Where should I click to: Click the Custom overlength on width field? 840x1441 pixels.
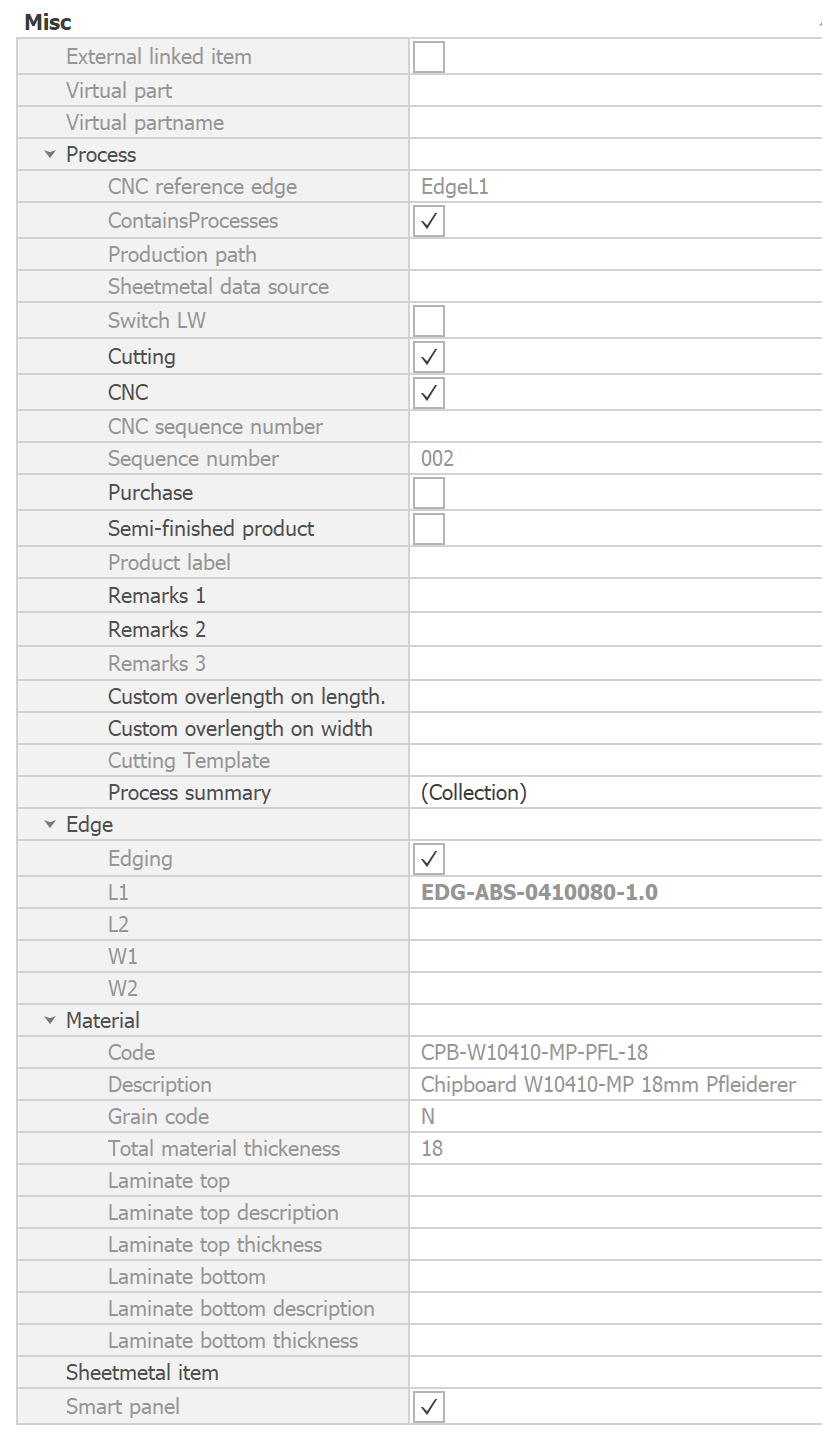click(x=614, y=729)
